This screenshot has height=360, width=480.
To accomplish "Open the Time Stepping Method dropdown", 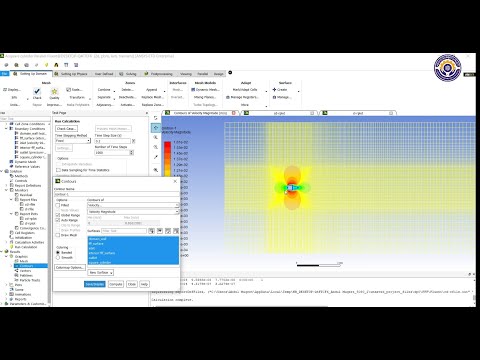I will pos(73,141).
